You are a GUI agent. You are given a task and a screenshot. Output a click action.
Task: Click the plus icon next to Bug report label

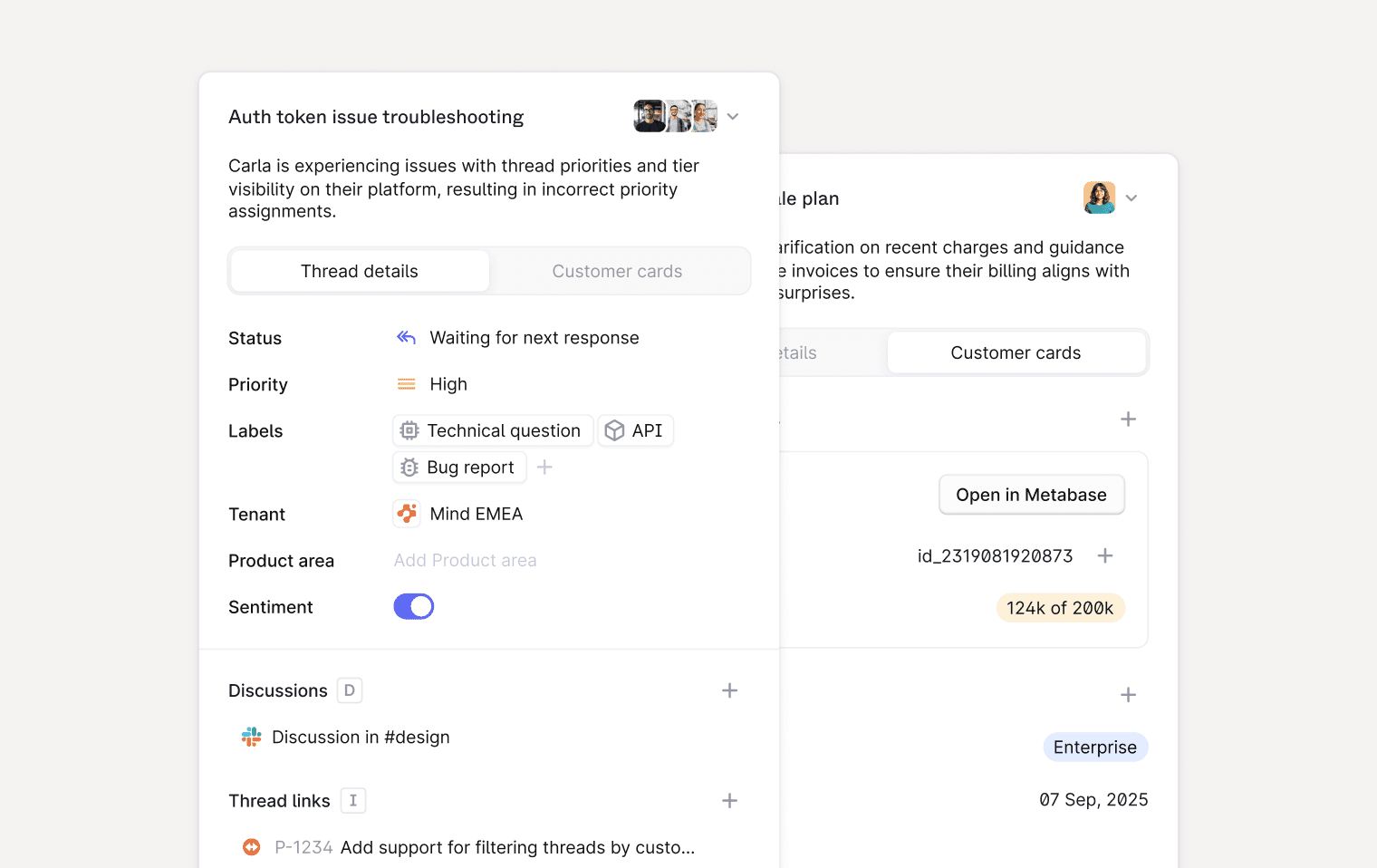click(x=544, y=468)
